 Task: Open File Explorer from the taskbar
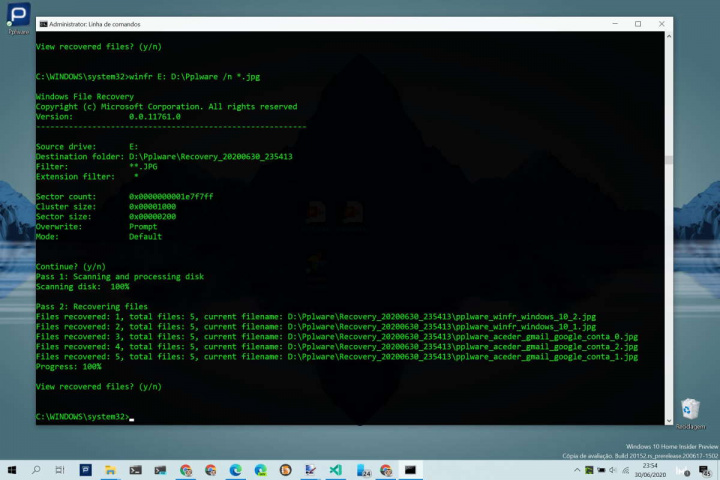tap(110, 469)
